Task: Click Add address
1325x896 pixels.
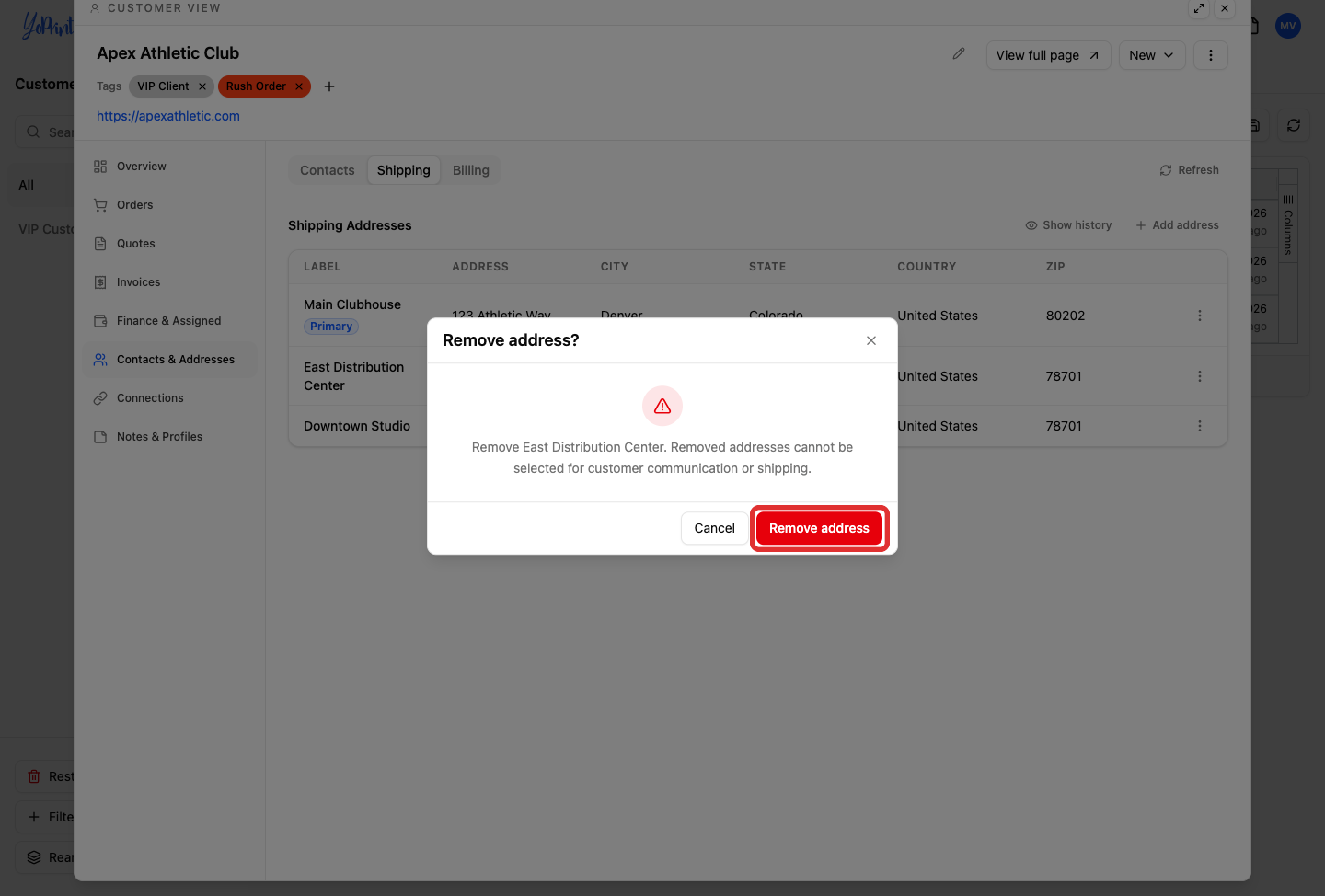Action: click(x=1177, y=225)
